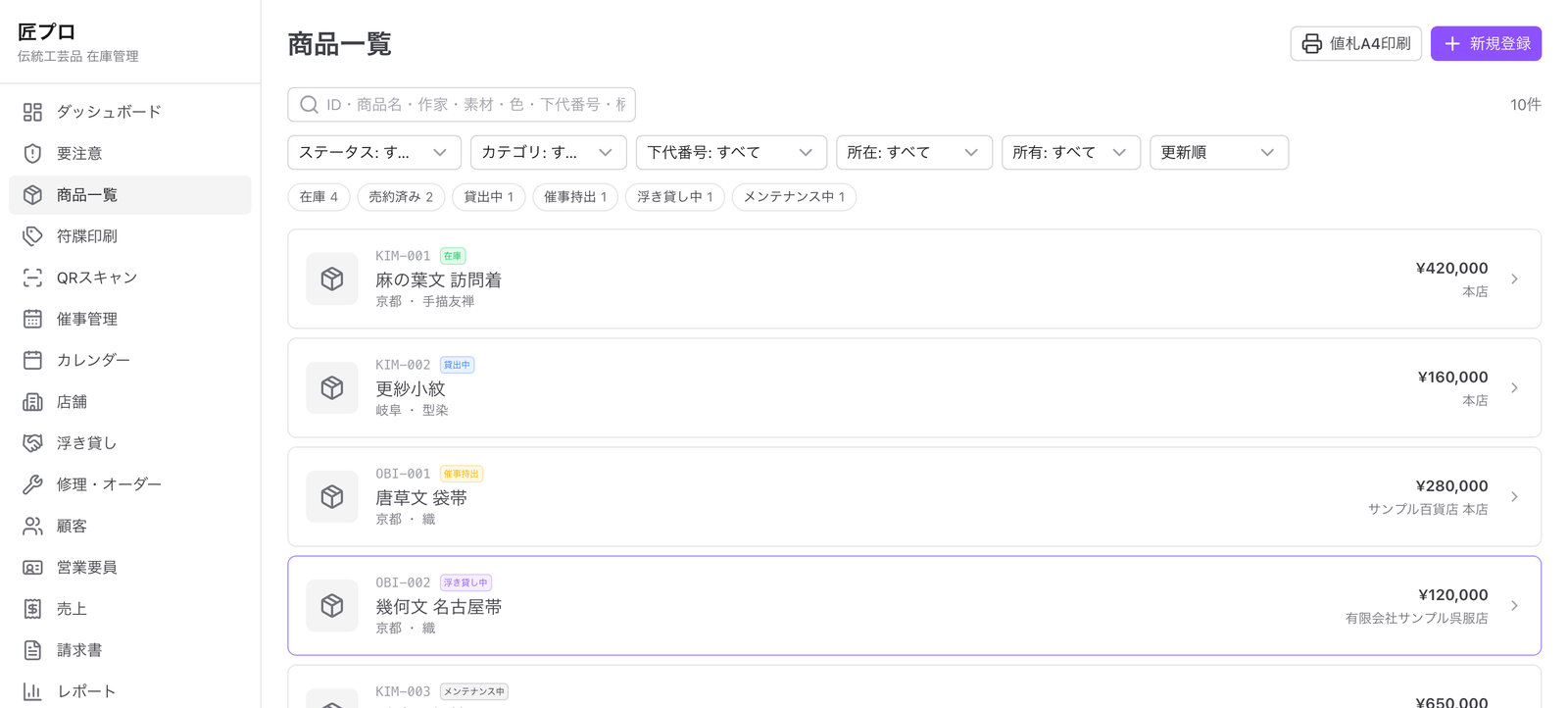1568x708 pixels.
Task: Click the カレンダー calendar icon
Action: click(32, 360)
